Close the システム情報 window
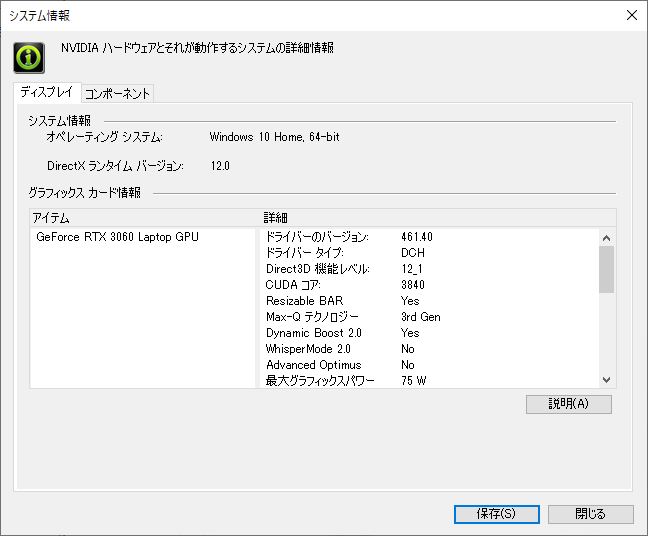648x536 pixels. click(x=631, y=15)
